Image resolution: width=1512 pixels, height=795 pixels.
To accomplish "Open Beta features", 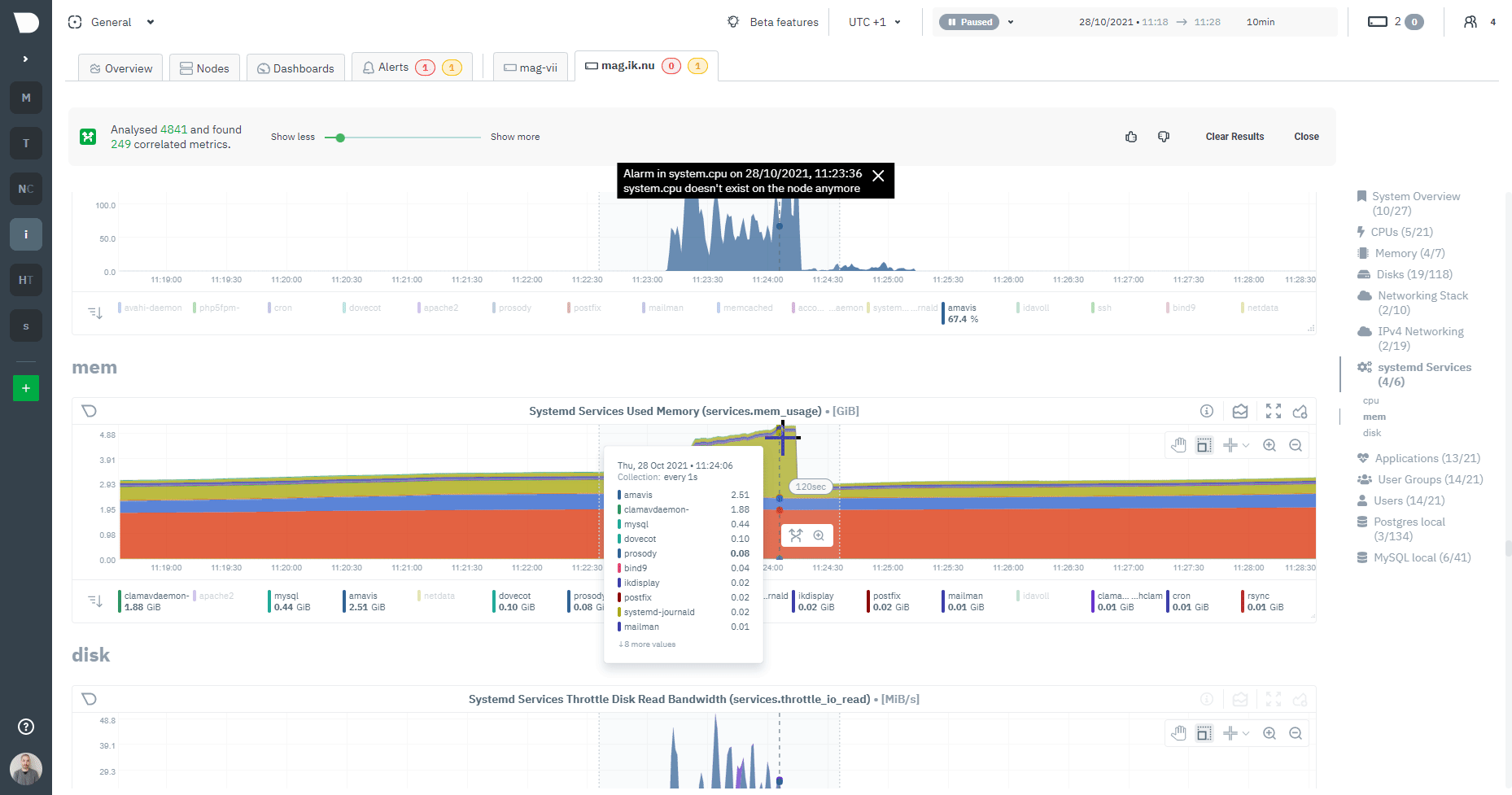I will pos(773,22).
